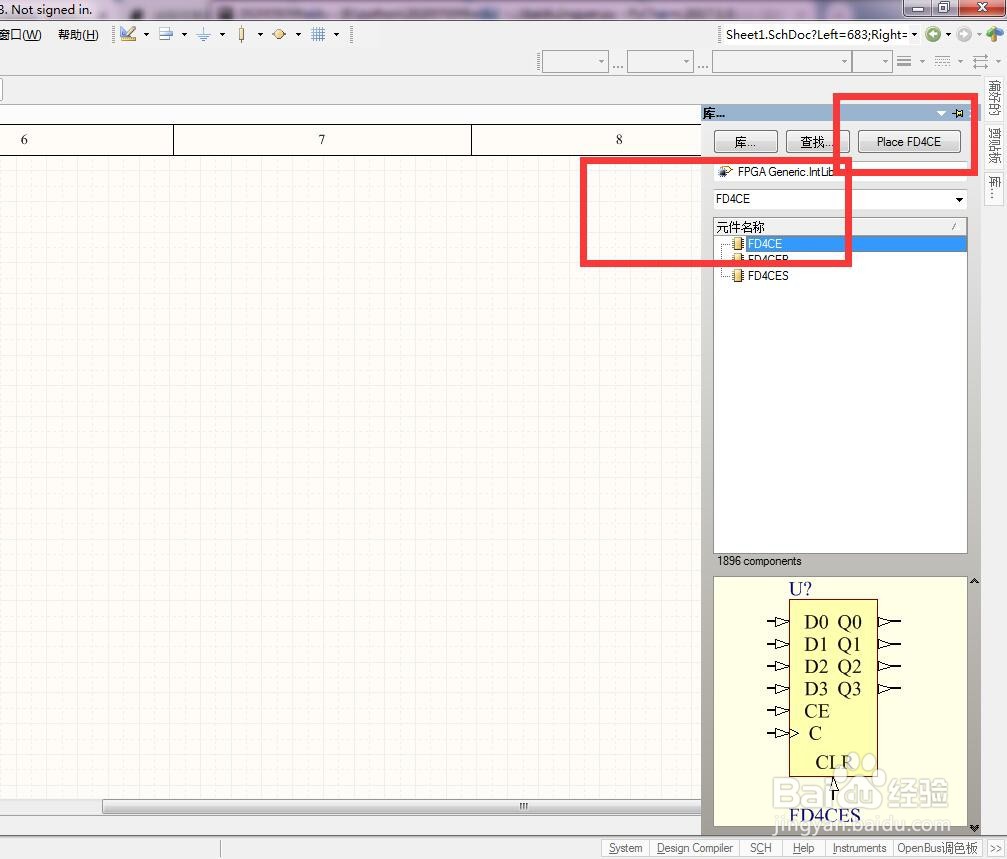Click the Help status bar button
Viewport: 1007px width, 859px height.
[803, 848]
